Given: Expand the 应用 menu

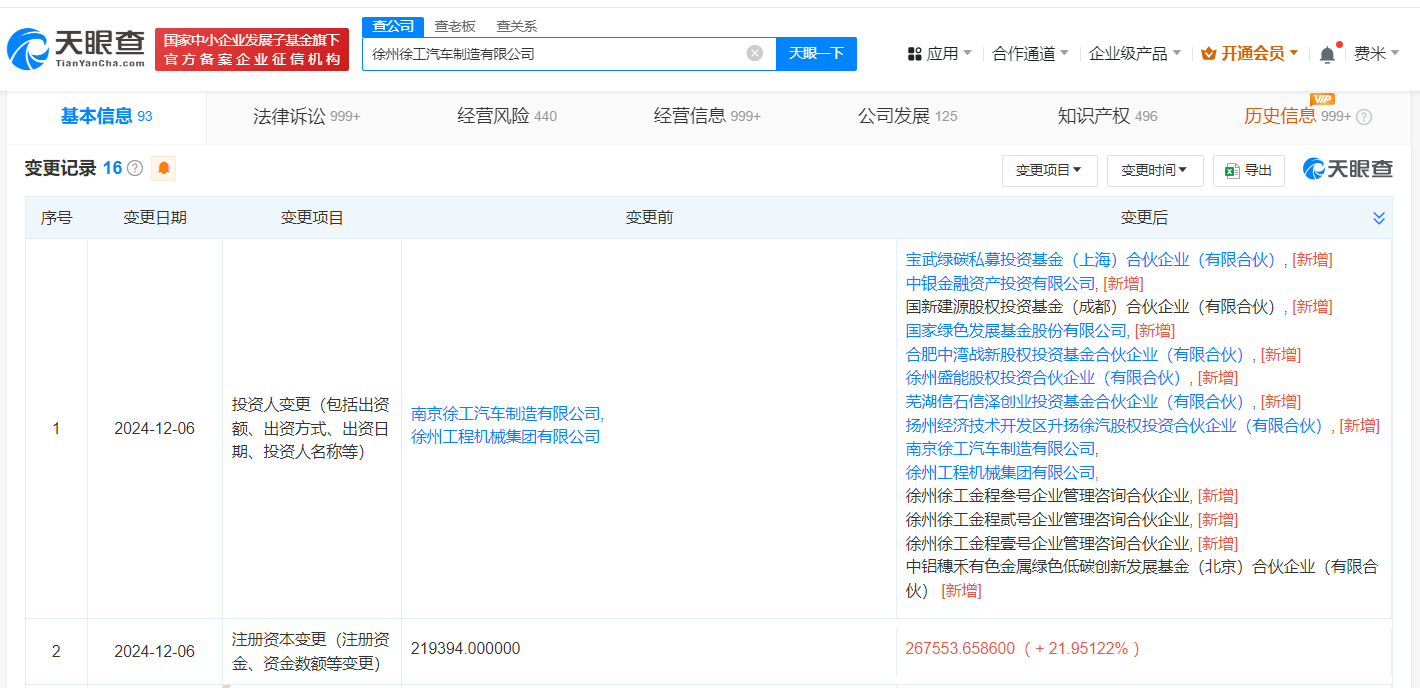Looking at the screenshot, I should coord(939,54).
